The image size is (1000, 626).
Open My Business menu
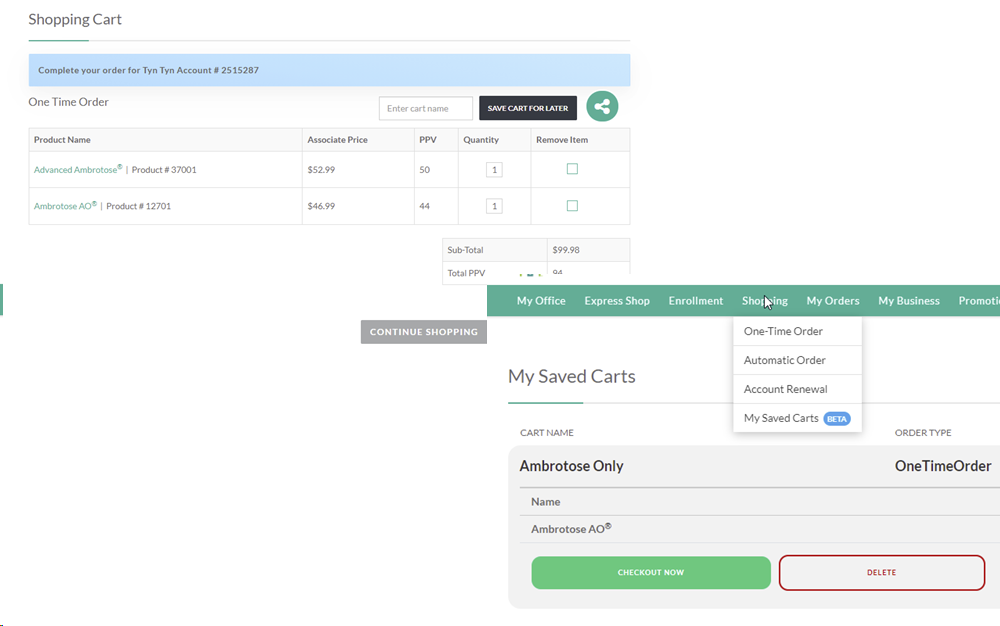909,301
